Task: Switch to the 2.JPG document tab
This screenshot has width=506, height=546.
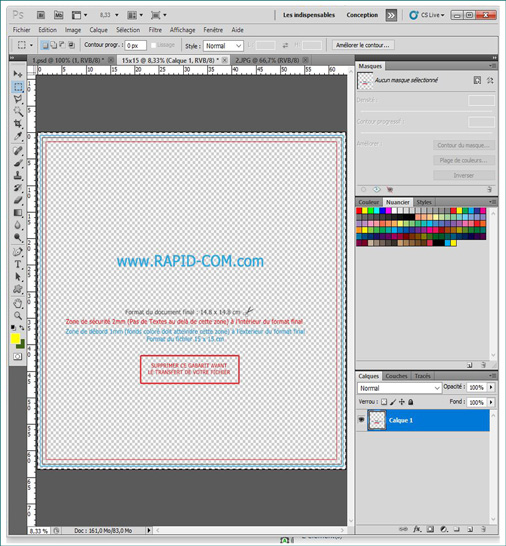Action: coord(267,60)
